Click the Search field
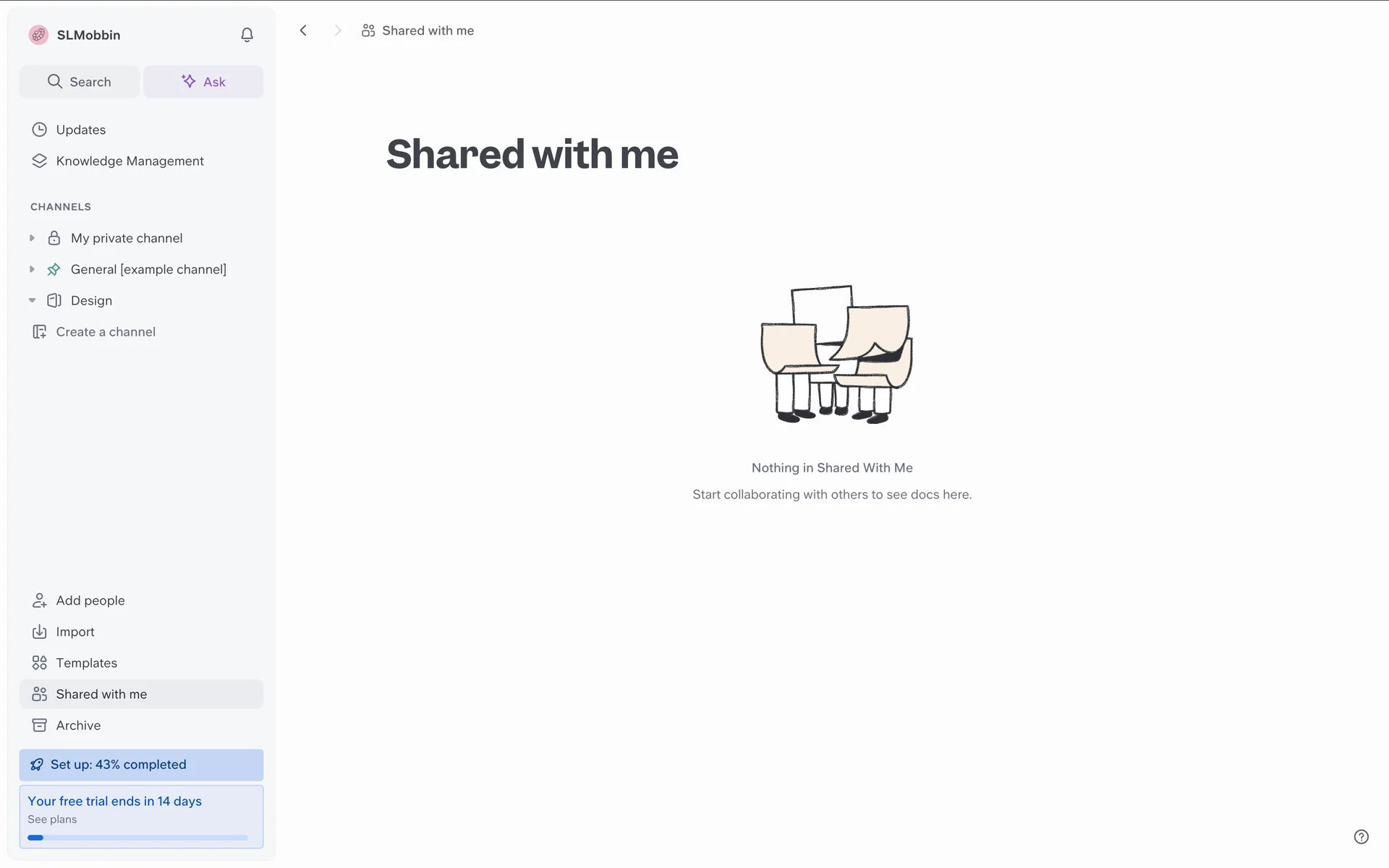1389x868 pixels. coord(80,82)
